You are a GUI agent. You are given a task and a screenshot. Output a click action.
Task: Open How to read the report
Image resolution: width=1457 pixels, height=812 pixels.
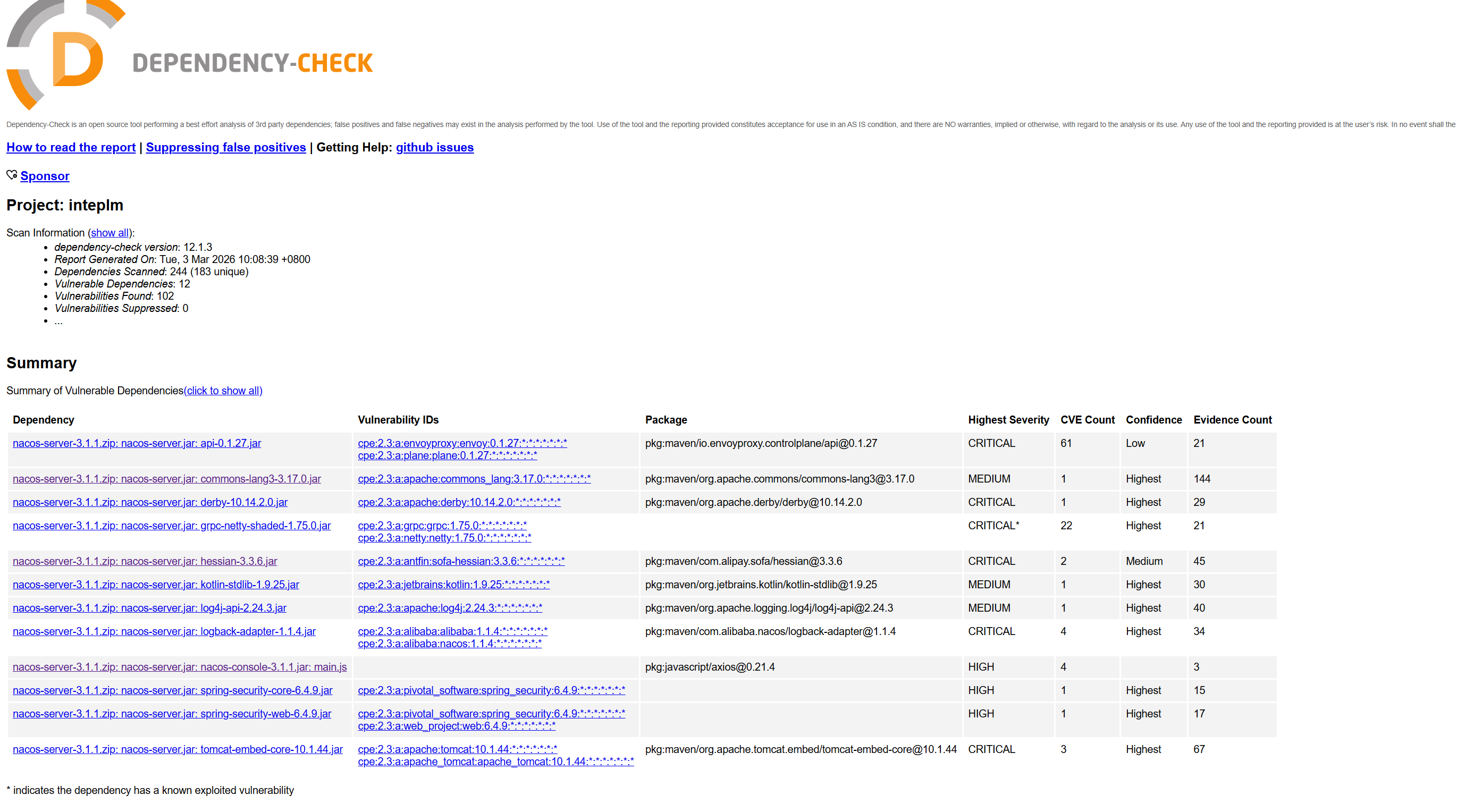point(71,147)
